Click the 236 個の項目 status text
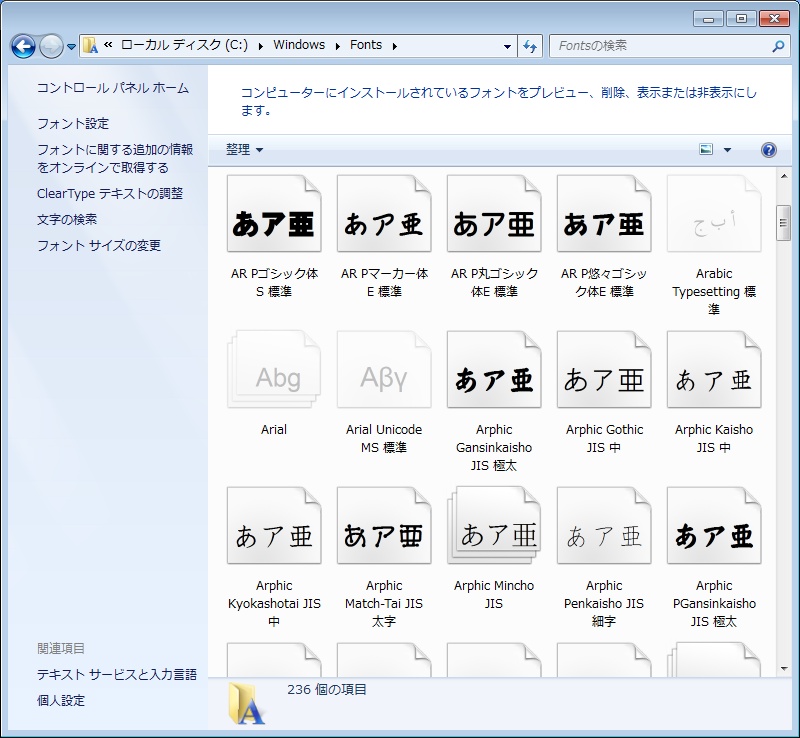 pyautogui.click(x=327, y=690)
